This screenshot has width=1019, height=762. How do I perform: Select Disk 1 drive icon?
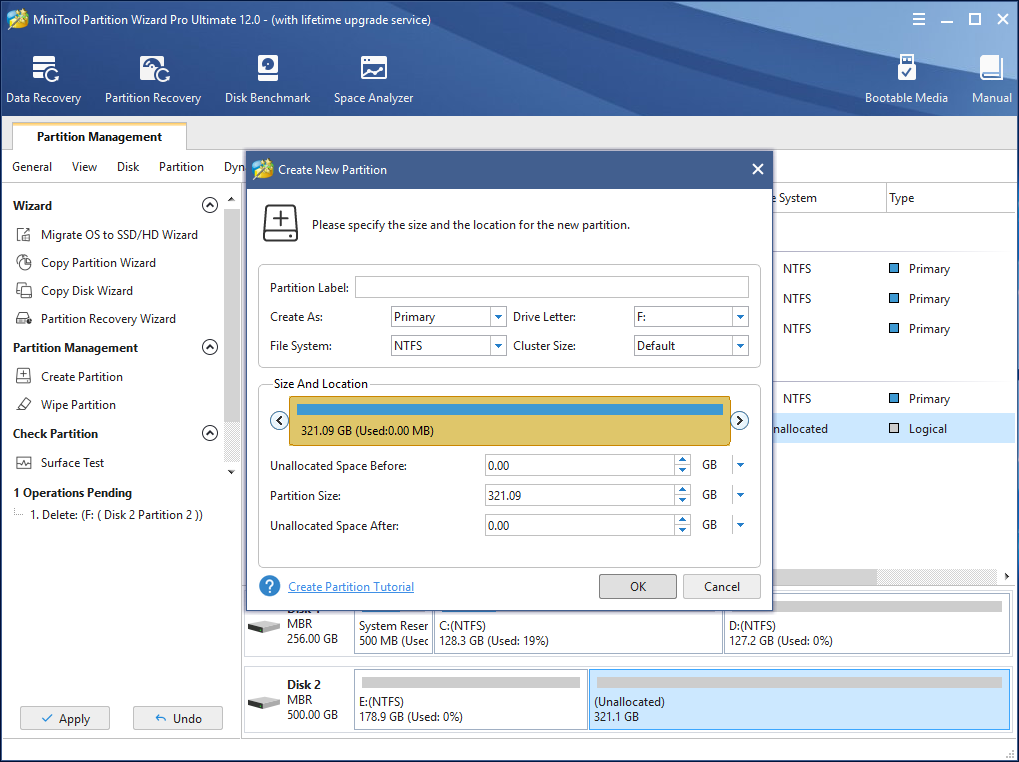[x=264, y=627]
